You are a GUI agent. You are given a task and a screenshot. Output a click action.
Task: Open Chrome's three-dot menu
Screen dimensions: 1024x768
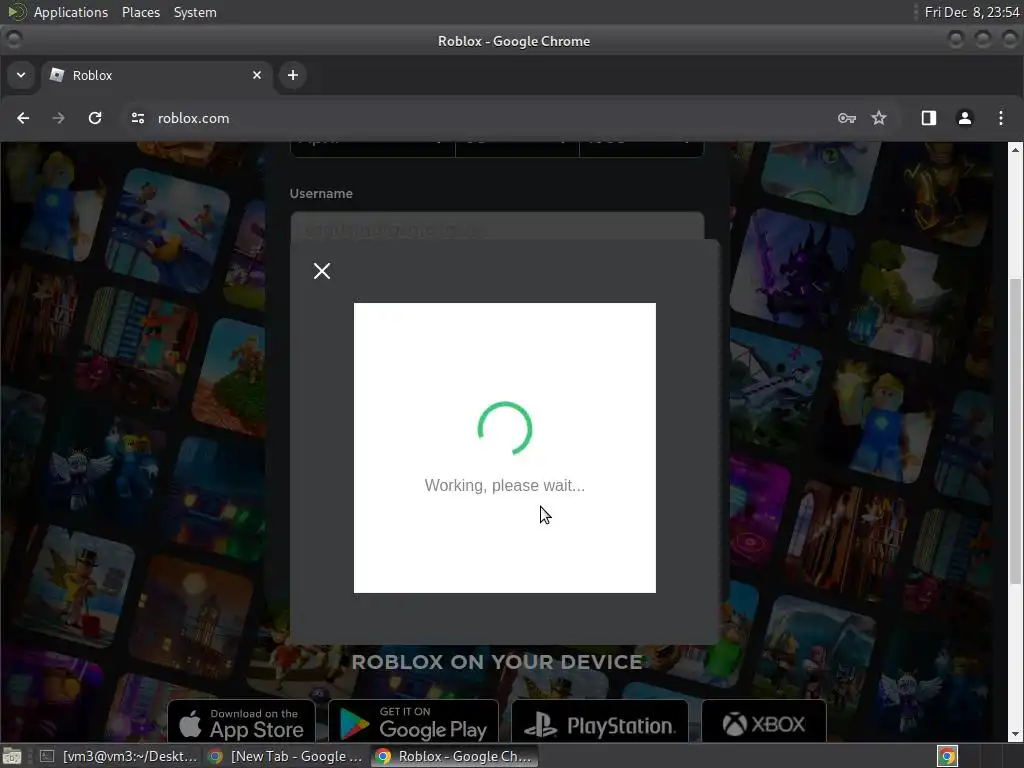(x=1000, y=118)
